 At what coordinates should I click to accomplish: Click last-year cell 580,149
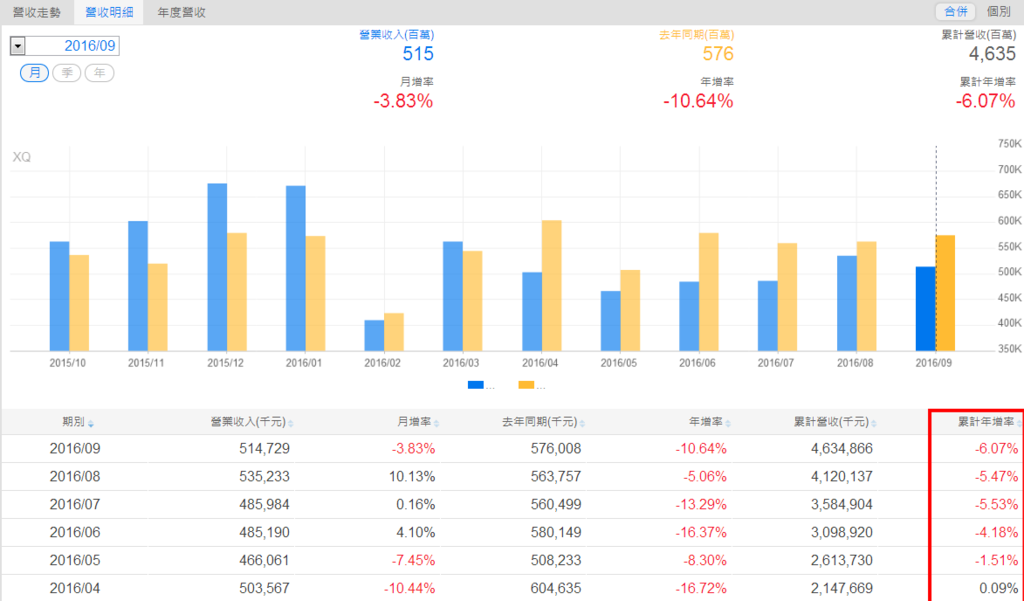(556, 532)
